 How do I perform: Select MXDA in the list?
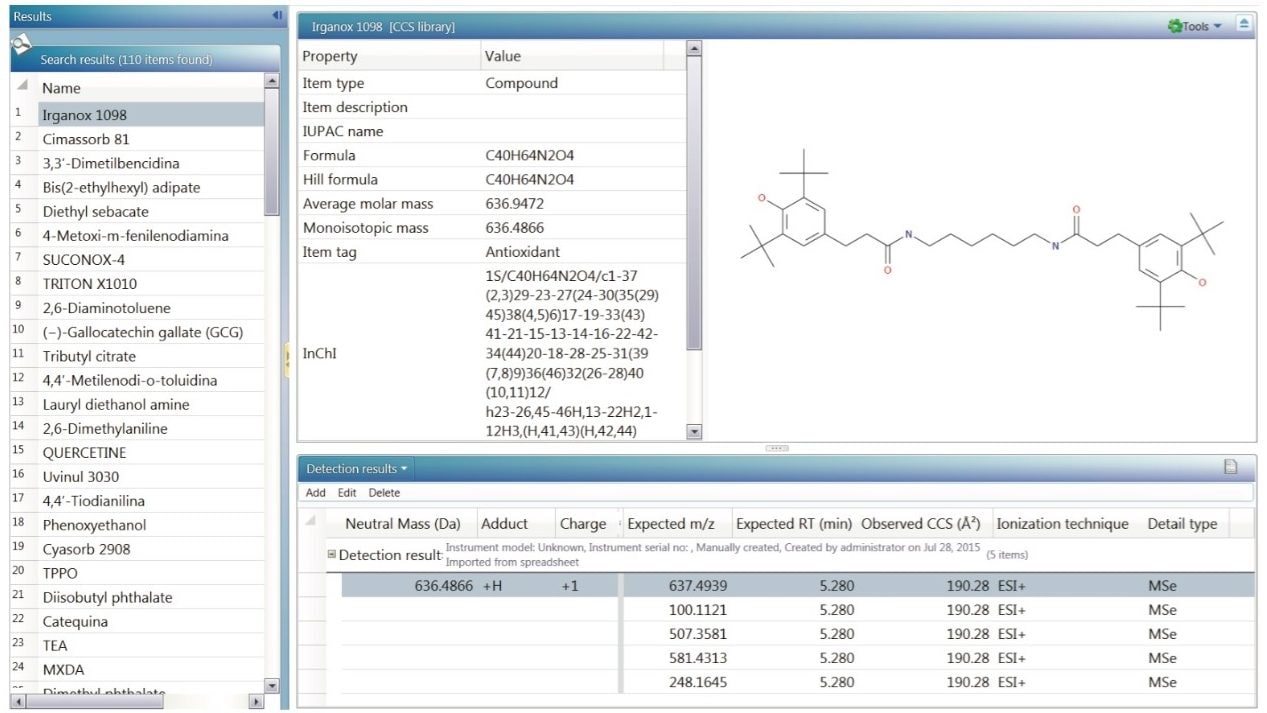151,669
